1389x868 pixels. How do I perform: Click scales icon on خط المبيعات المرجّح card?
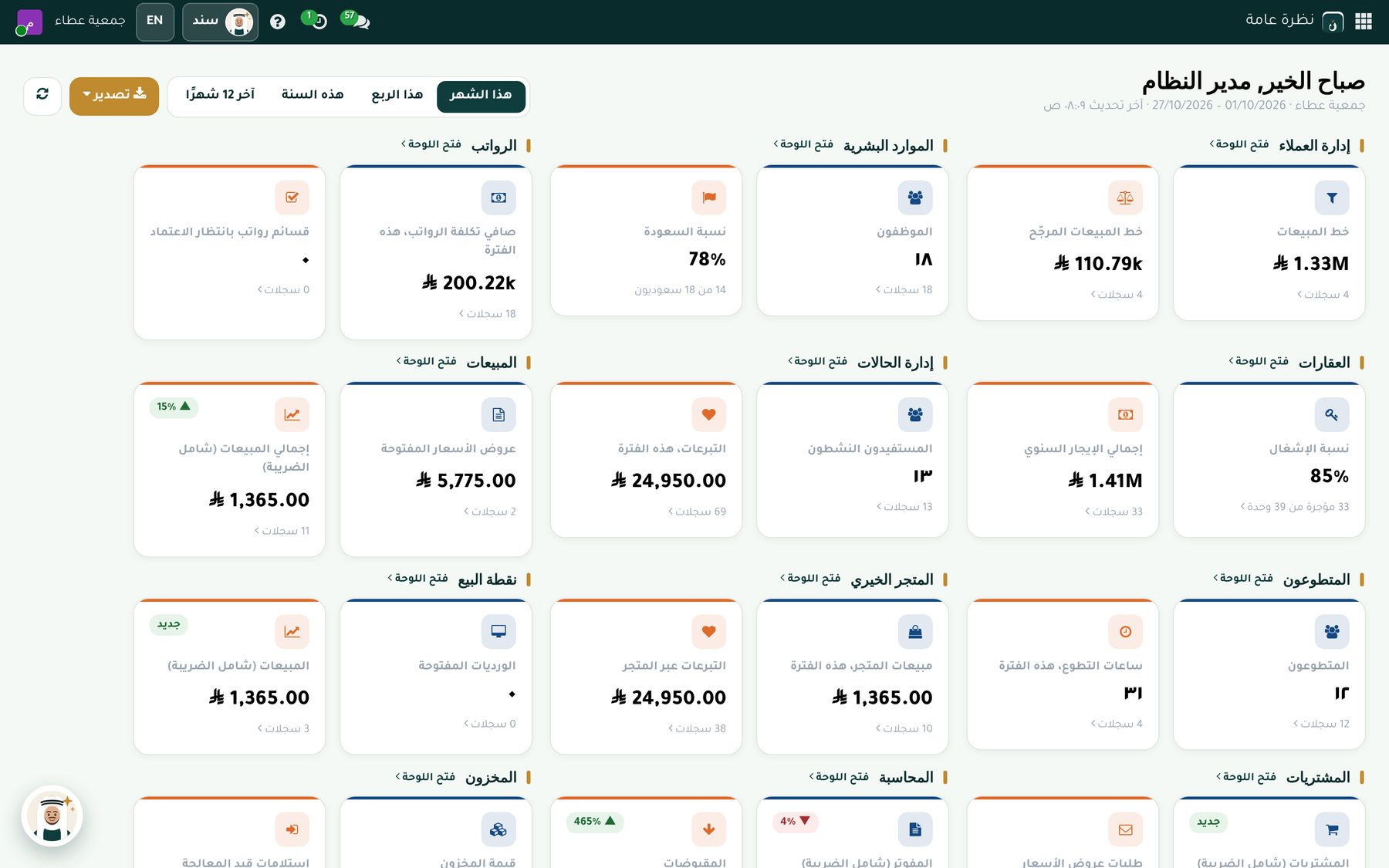(x=1125, y=198)
